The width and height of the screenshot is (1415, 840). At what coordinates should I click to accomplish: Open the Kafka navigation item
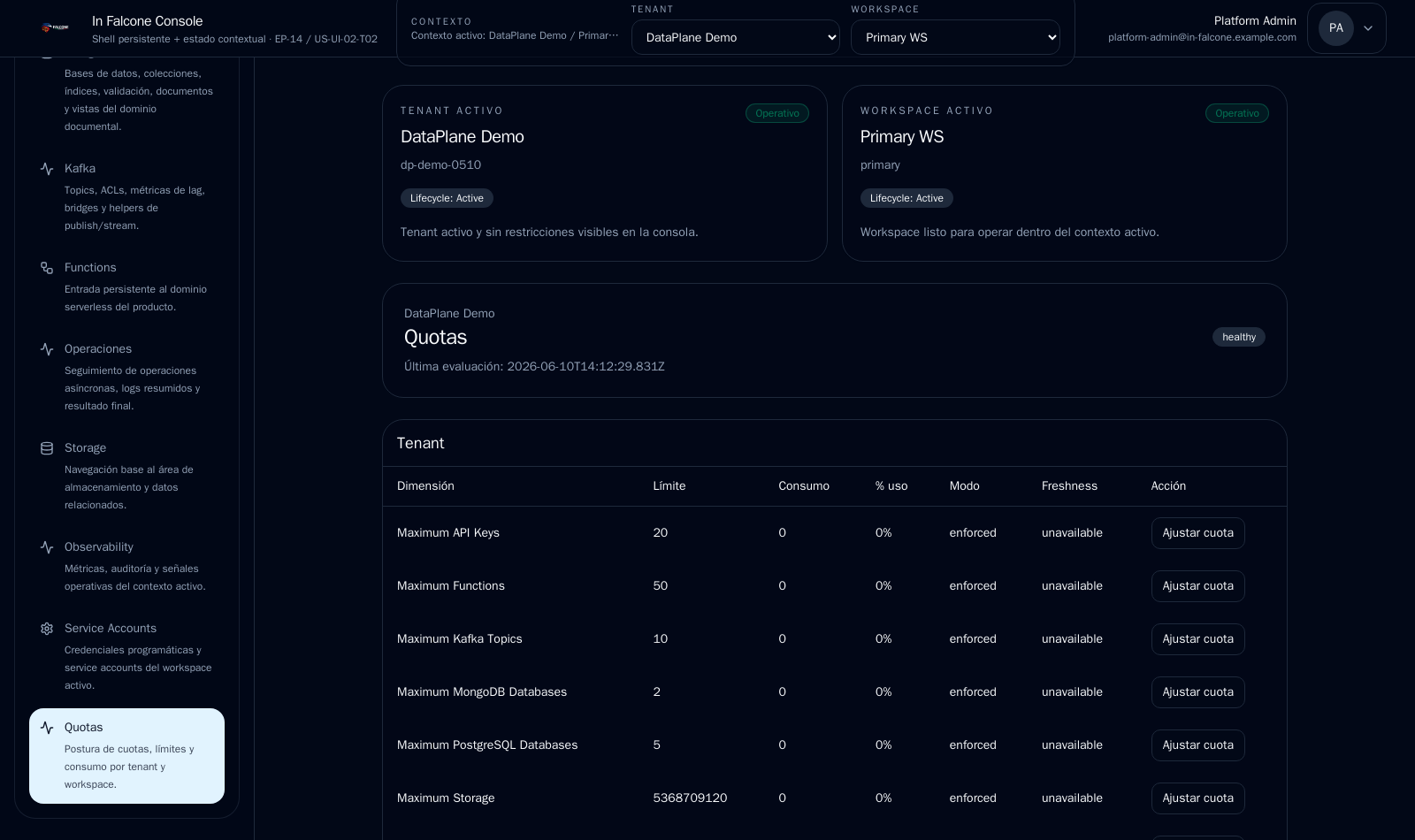(126, 196)
